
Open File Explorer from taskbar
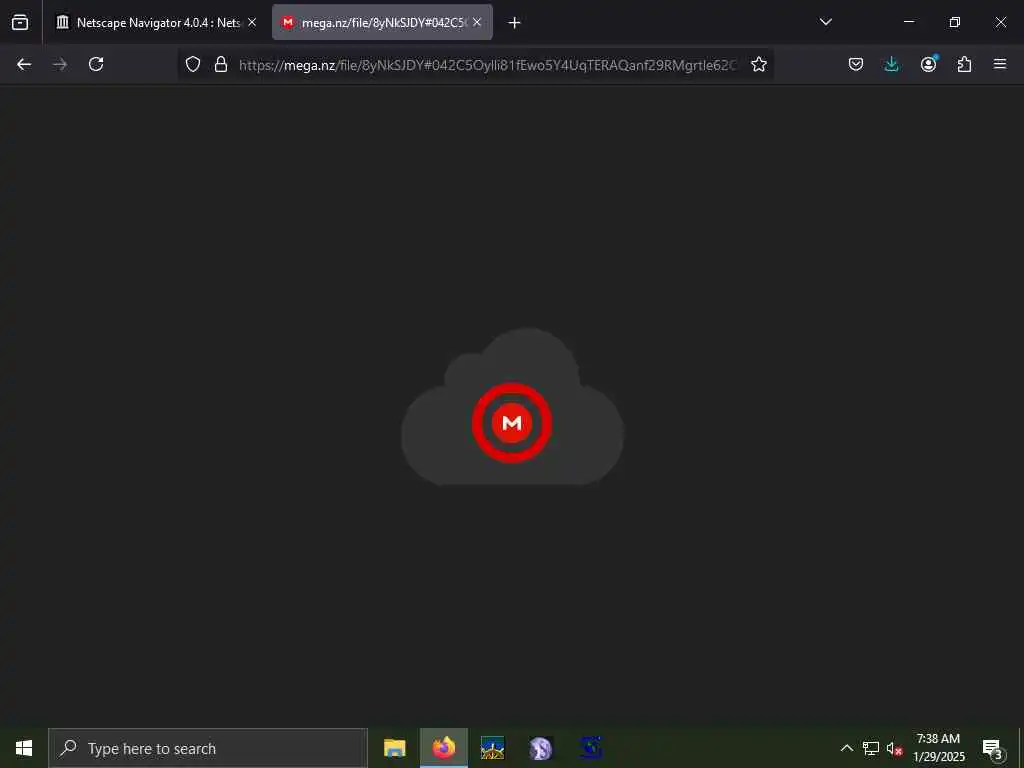tap(394, 748)
